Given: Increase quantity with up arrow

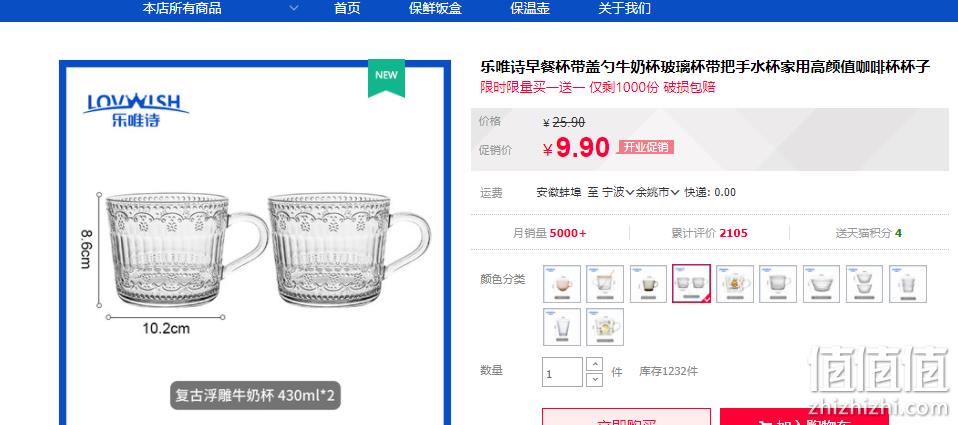Looking at the screenshot, I should pos(594,365).
